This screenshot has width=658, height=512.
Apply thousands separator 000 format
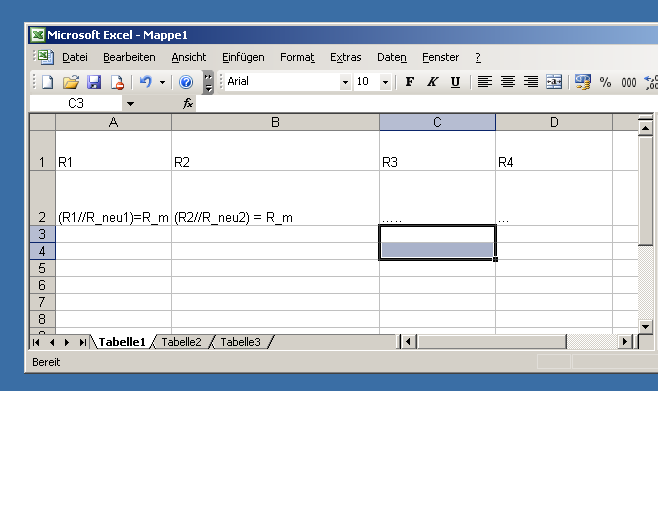629,82
